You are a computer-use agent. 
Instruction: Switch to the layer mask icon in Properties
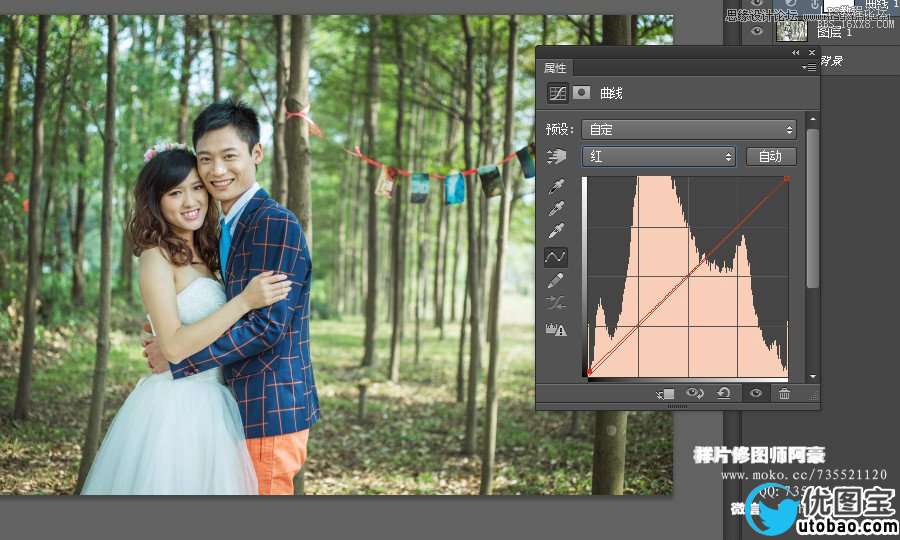581,92
